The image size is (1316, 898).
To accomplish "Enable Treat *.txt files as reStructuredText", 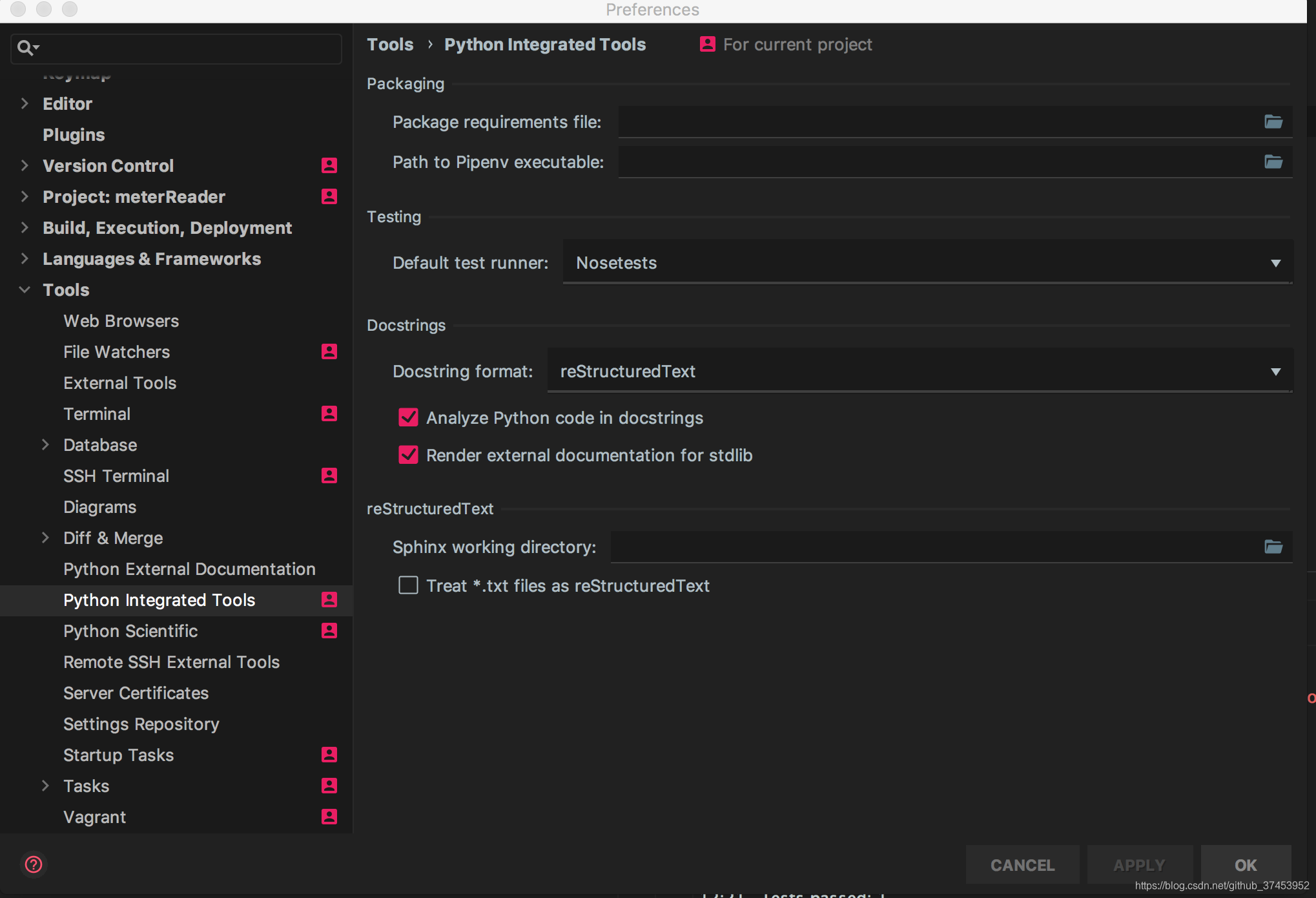I will tap(408, 585).
